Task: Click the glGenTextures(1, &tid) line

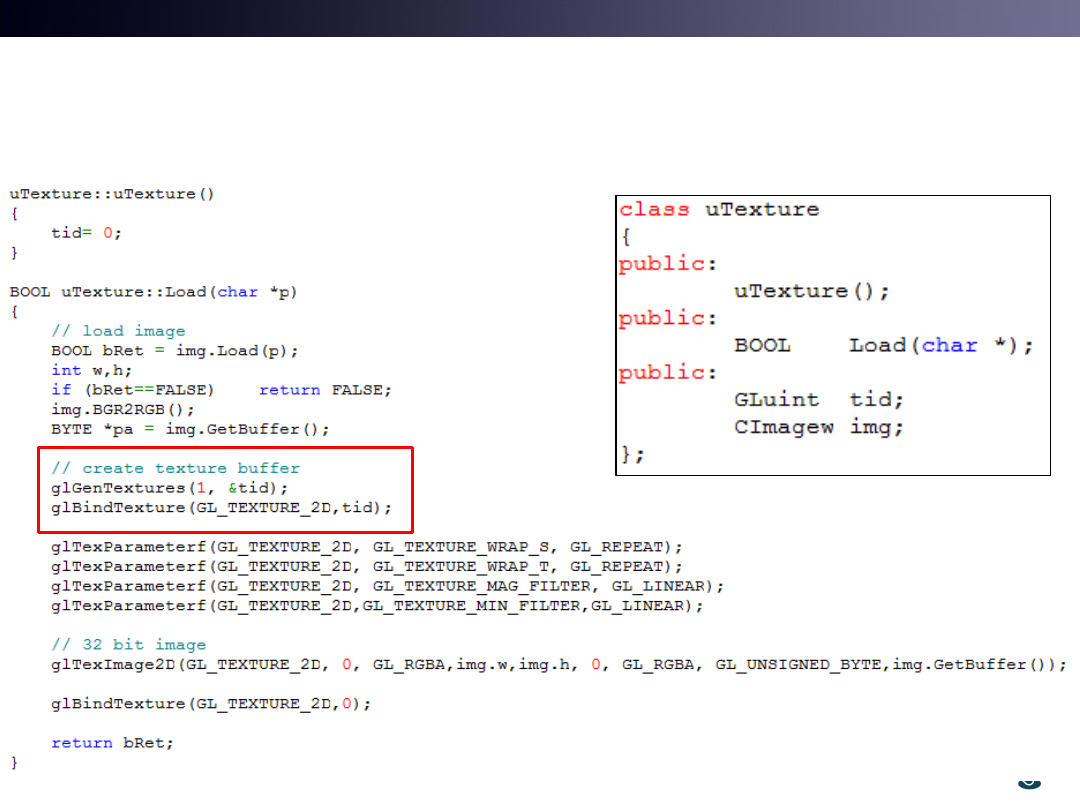Action: (169, 488)
